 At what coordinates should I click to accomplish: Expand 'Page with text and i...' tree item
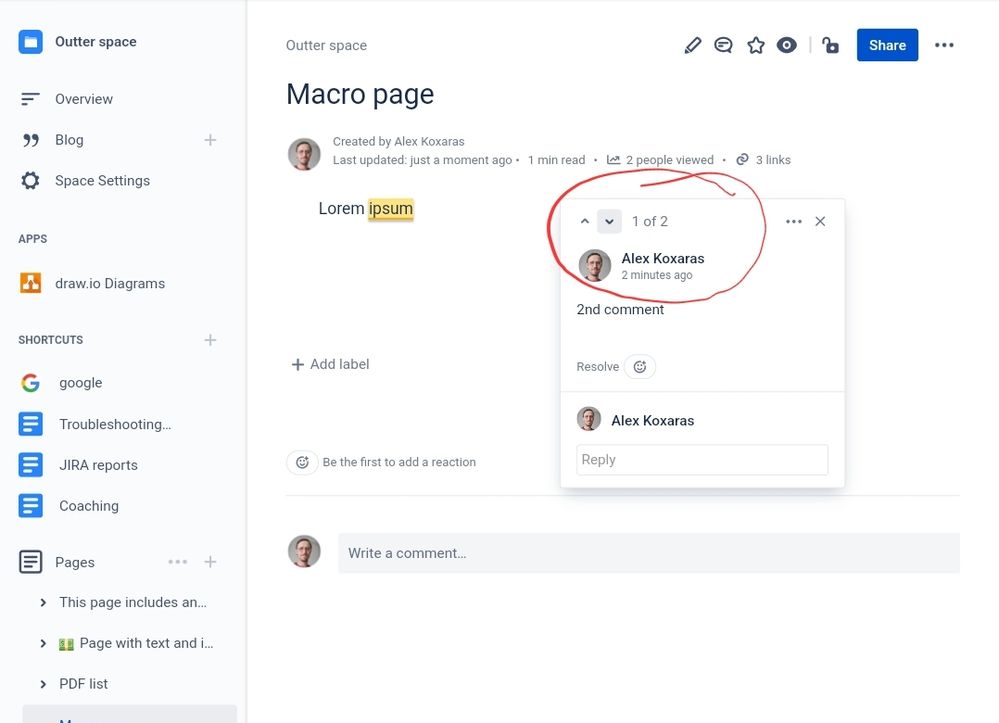(x=43, y=643)
